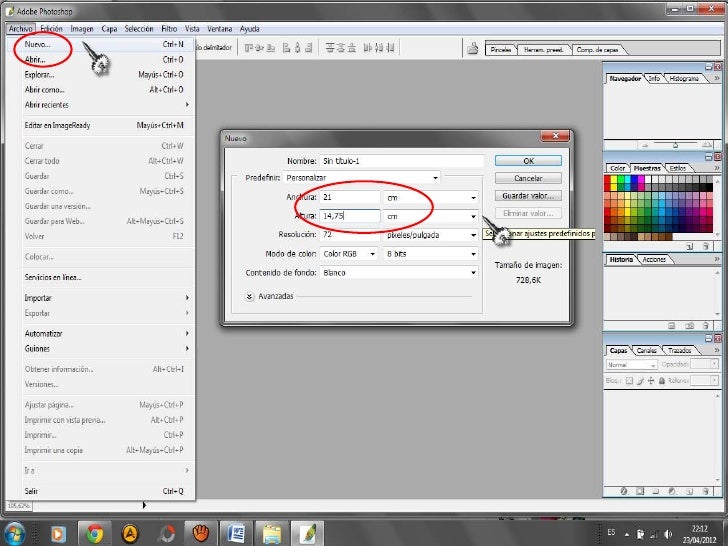The image size is (728, 546).
Task: Click adjustment layer icon in Capas panel
Action: tap(672, 491)
